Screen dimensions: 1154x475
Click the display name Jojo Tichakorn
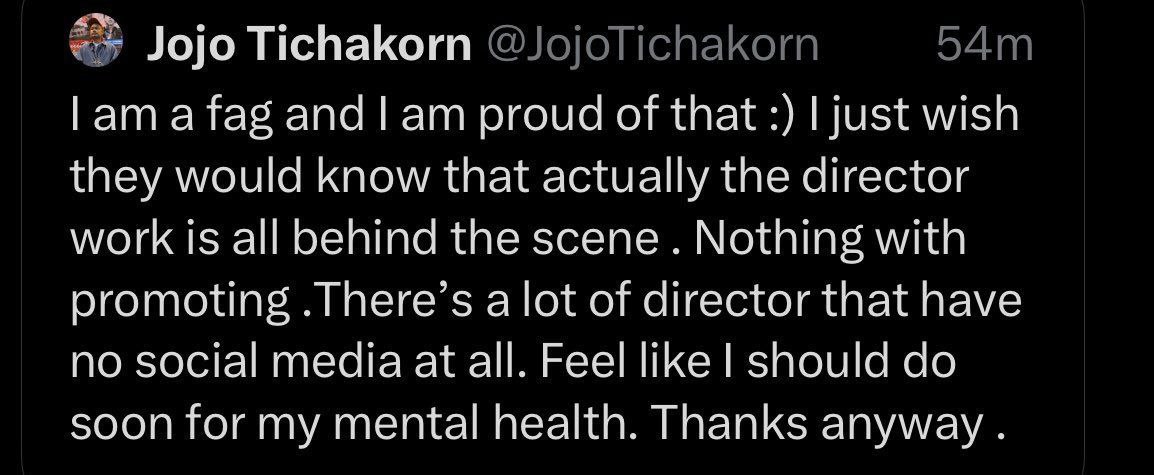[x=308, y=46]
